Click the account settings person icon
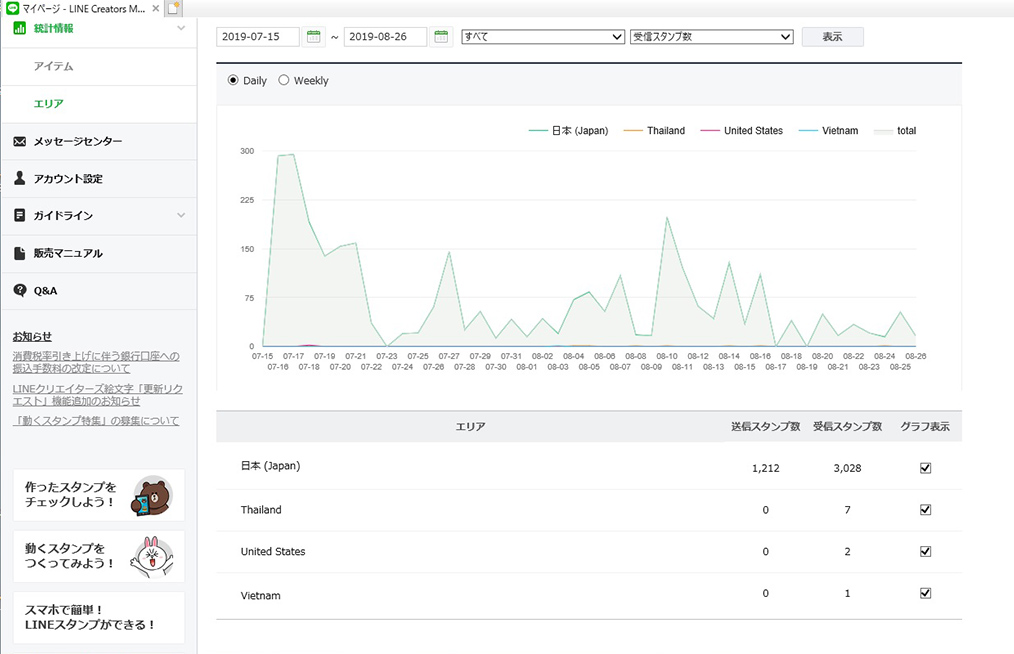The width and height of the screenshot is (1014, 654). (19, 178)
